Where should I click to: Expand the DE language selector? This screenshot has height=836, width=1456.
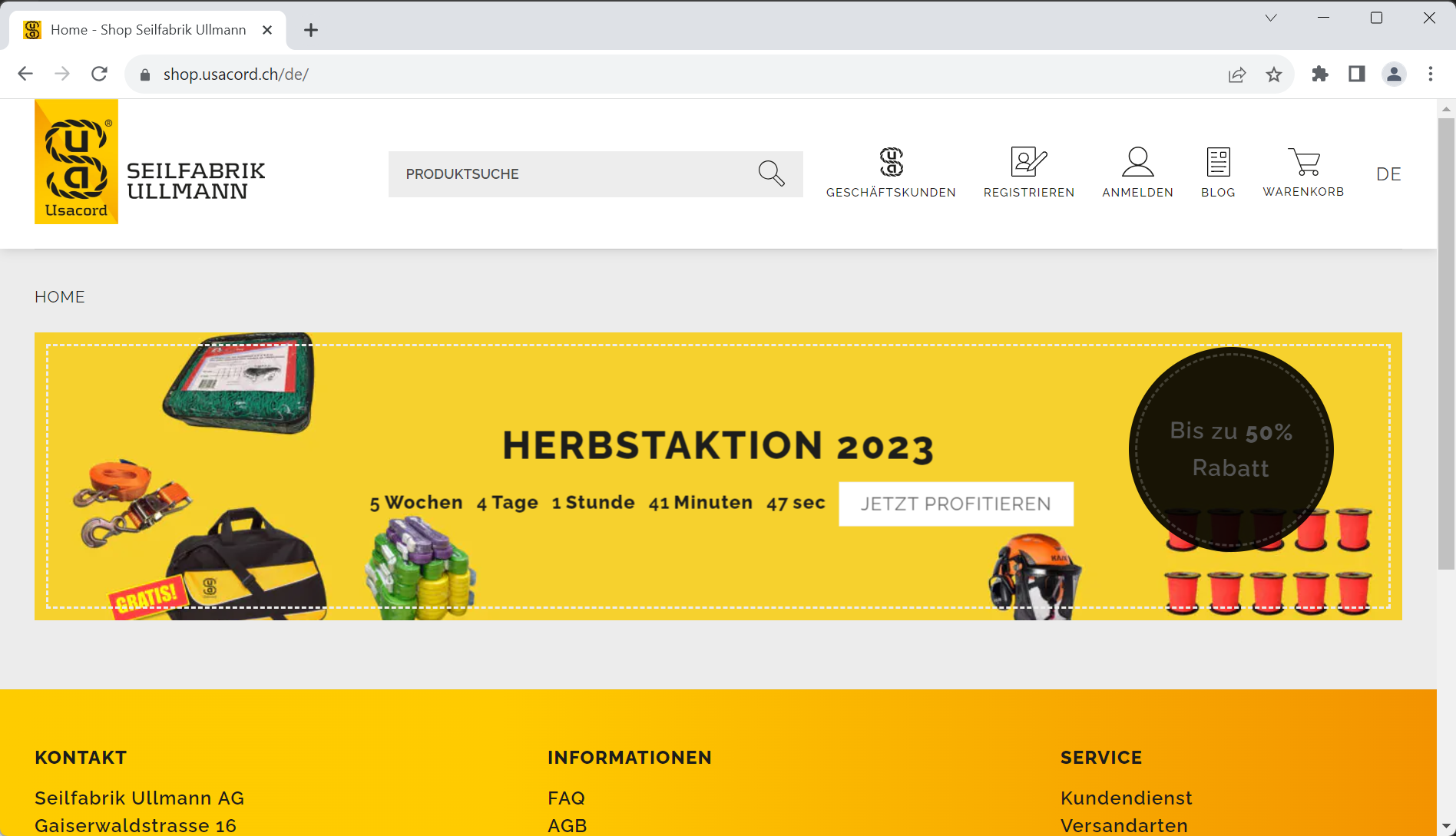pos(1388,174)
